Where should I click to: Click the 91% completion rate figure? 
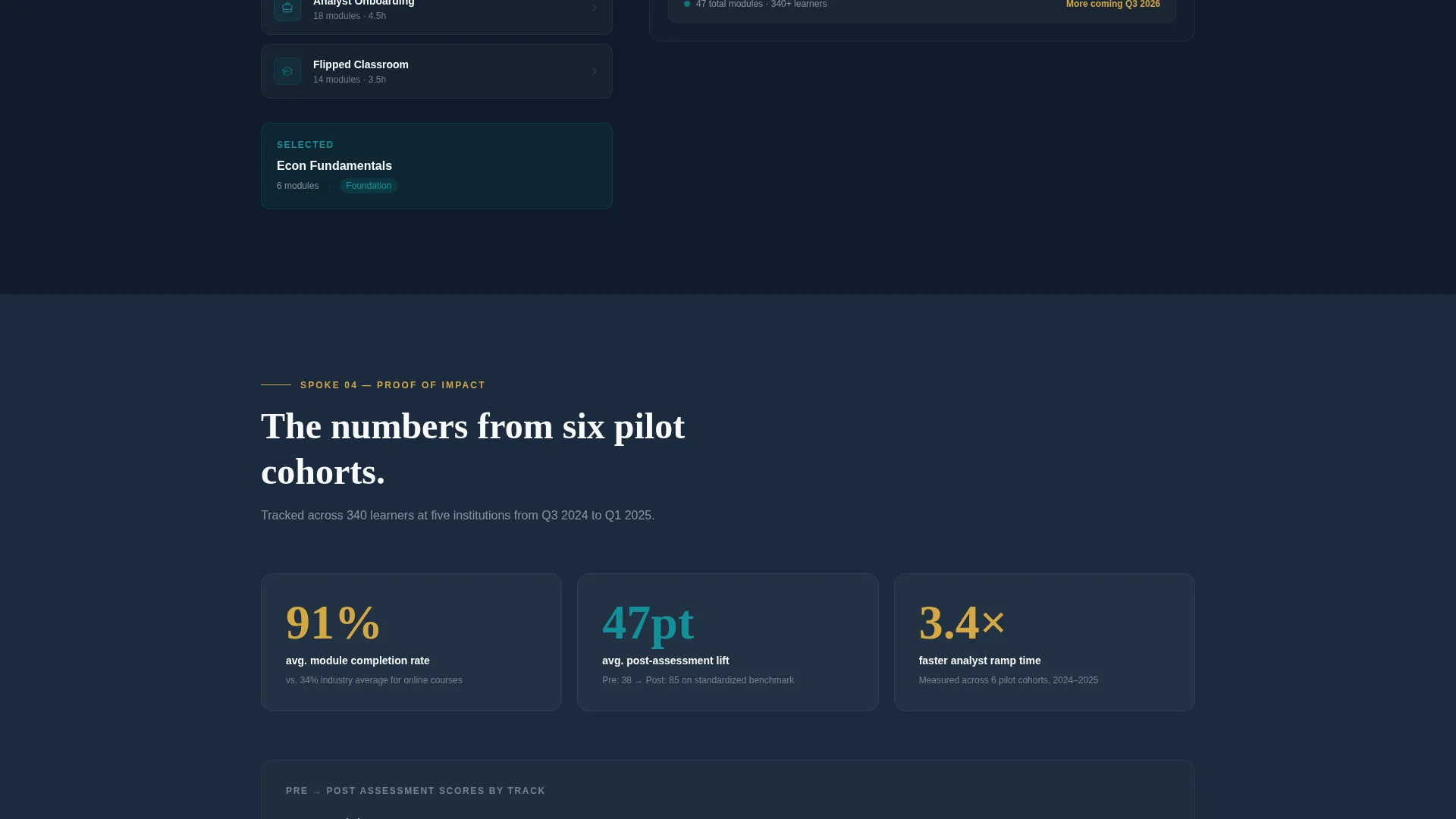point(333,623)
